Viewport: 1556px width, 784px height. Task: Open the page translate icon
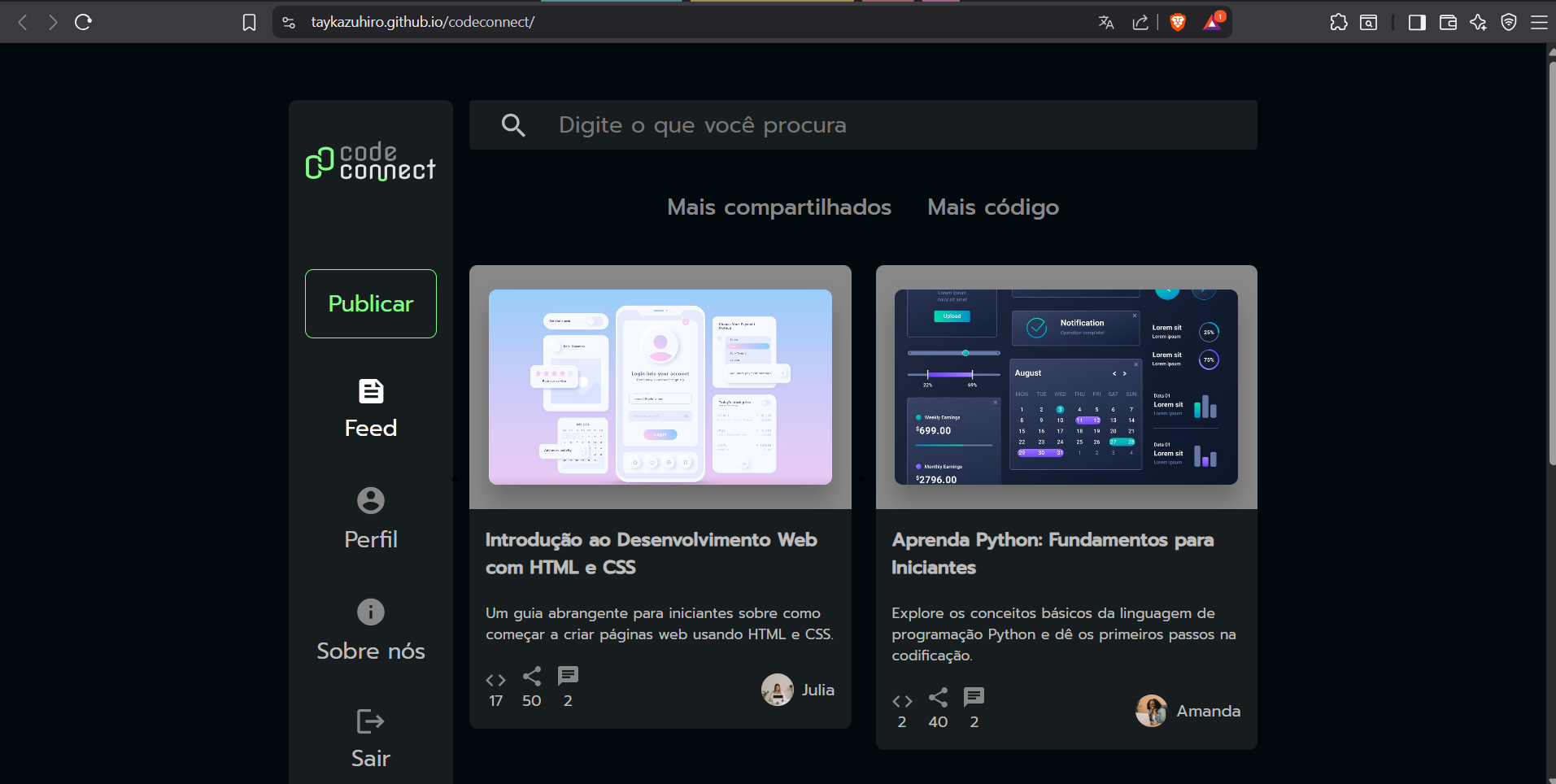pos(1106,22)
